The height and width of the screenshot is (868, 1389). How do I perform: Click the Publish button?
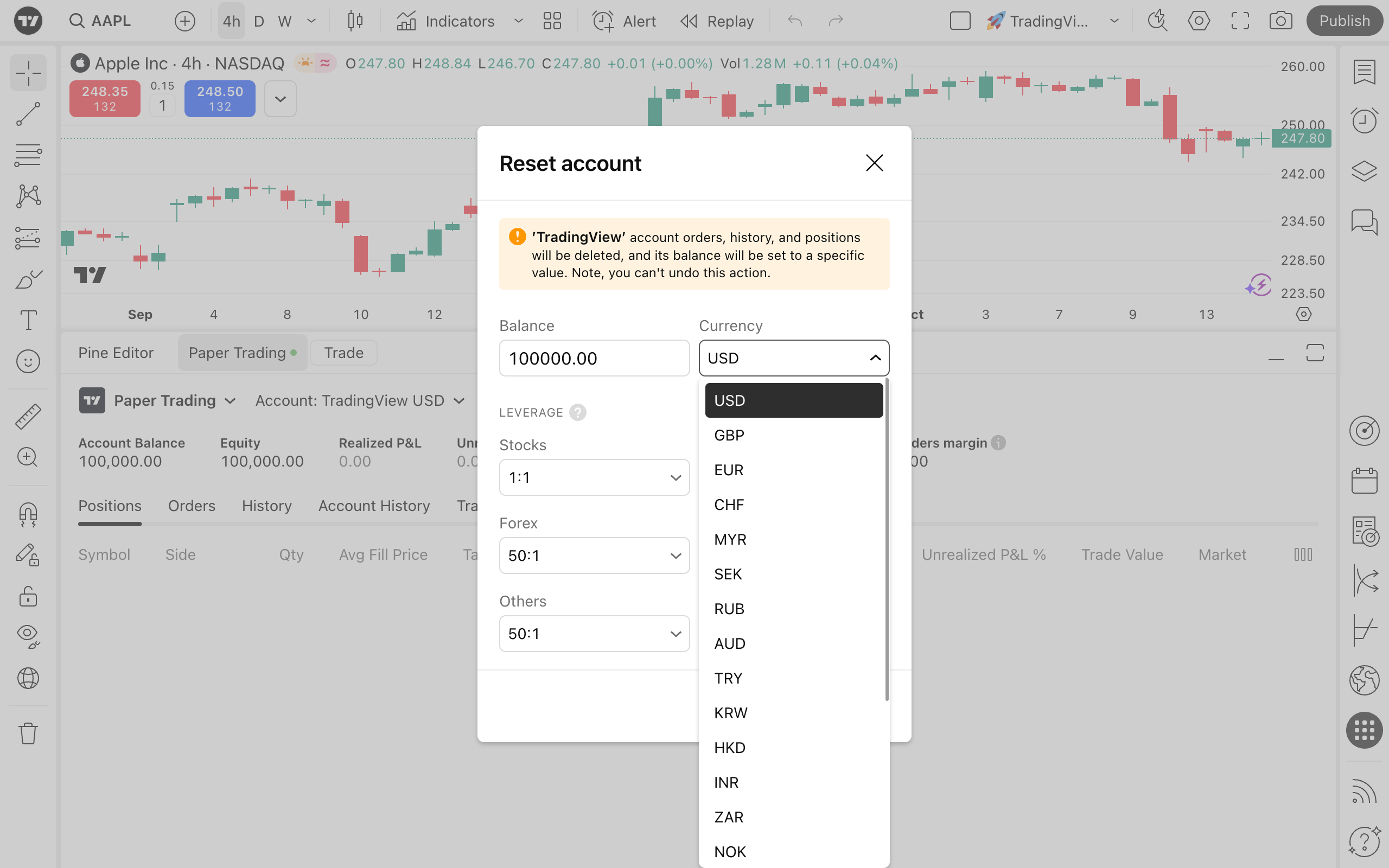coord(1343,21)
